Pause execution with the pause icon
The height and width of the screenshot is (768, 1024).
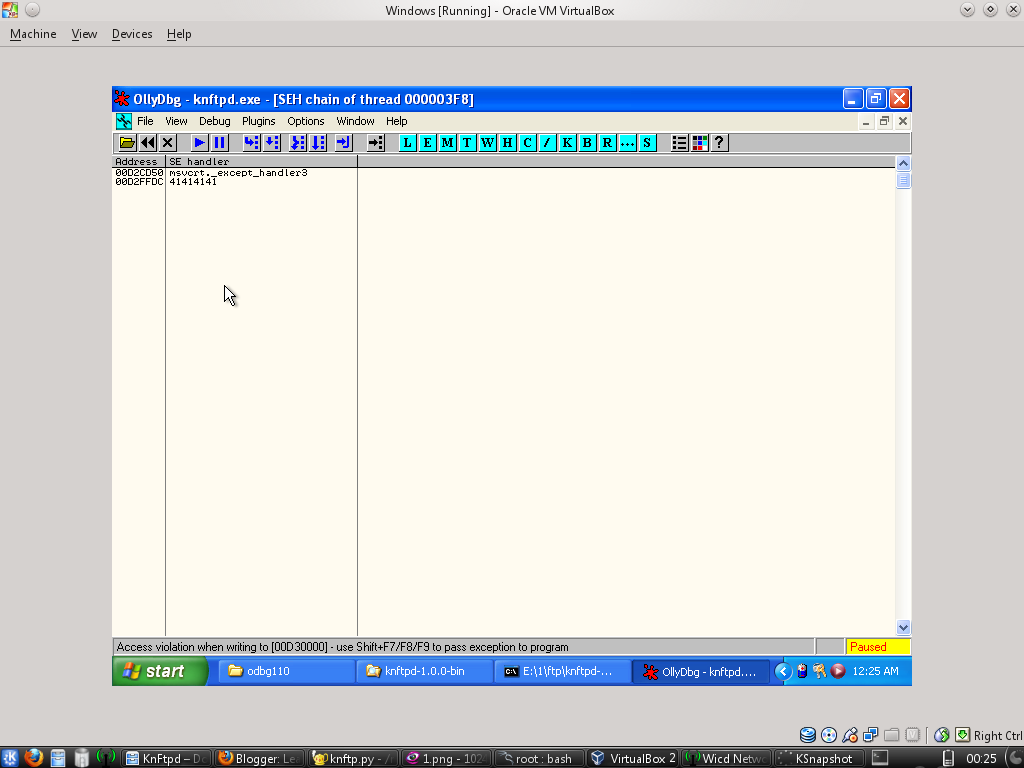(x=219, y=142)
